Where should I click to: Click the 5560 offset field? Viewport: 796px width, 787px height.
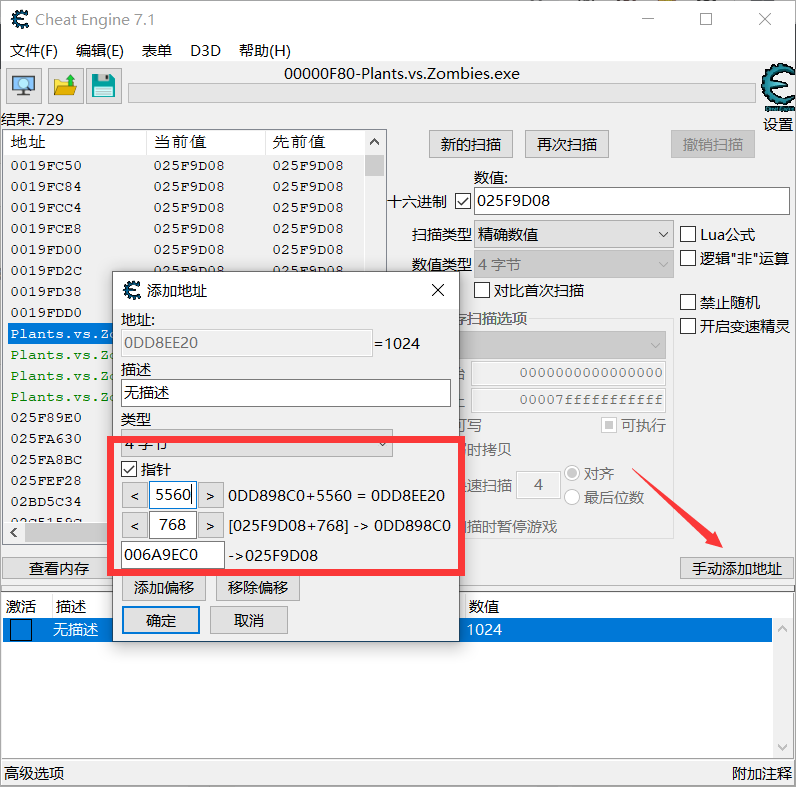(x=173, y=495)
